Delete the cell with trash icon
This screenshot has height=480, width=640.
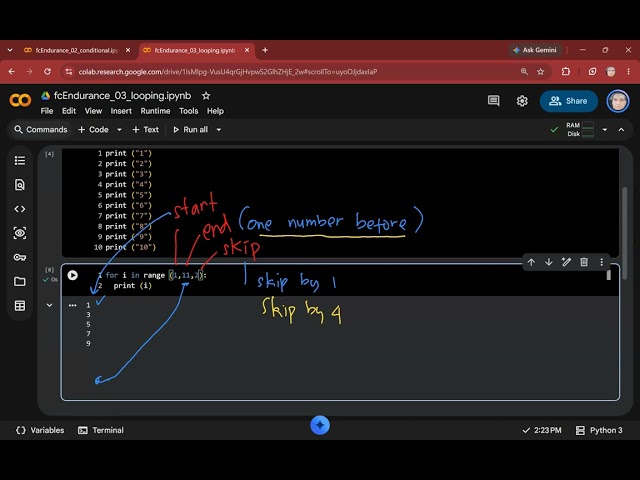(x=584, y=262)
